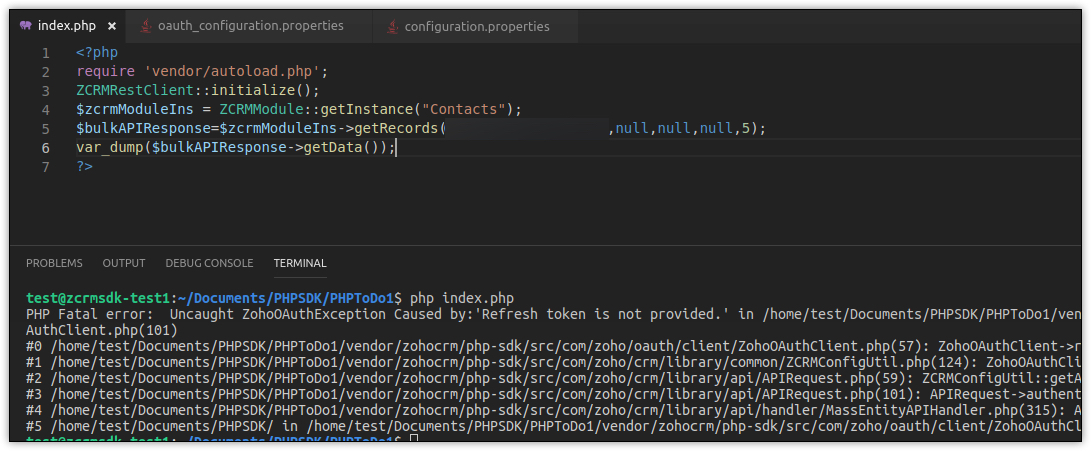Click the "Contacts" string literal
Image resolution: width=1091 pixels, height=451 pixels.
[463, 110]
